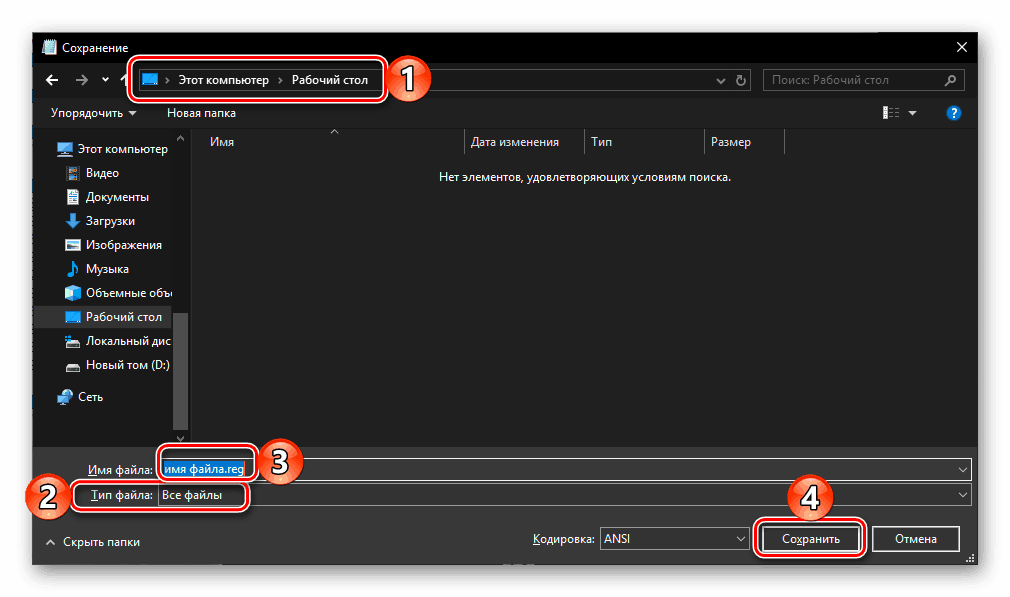The height and width of the screenshot is (597, 1010).
Task: Click the computer icon in address bar
Action: pos(150,80)
